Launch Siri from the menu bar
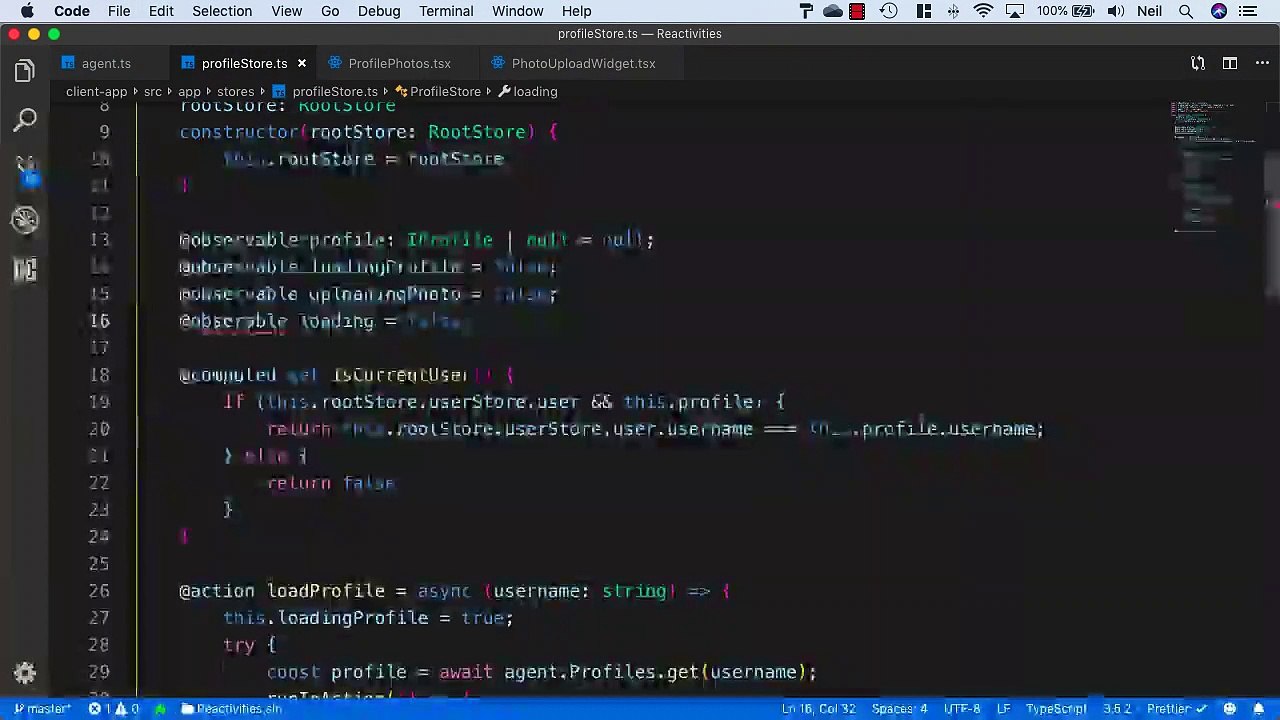 [1218, 11]
